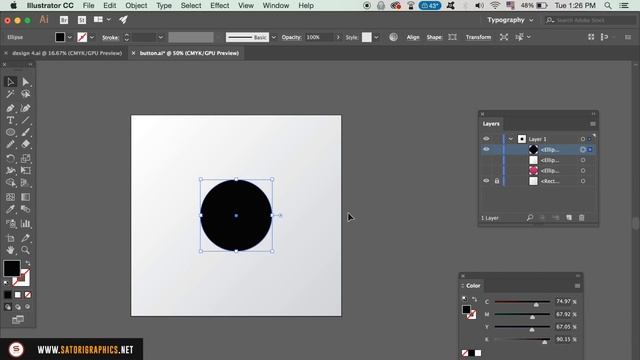Viewport: 640px width, 360px height.
Task: Open Adobe Bridge from the top bar
Action: [x=64, y=20]
